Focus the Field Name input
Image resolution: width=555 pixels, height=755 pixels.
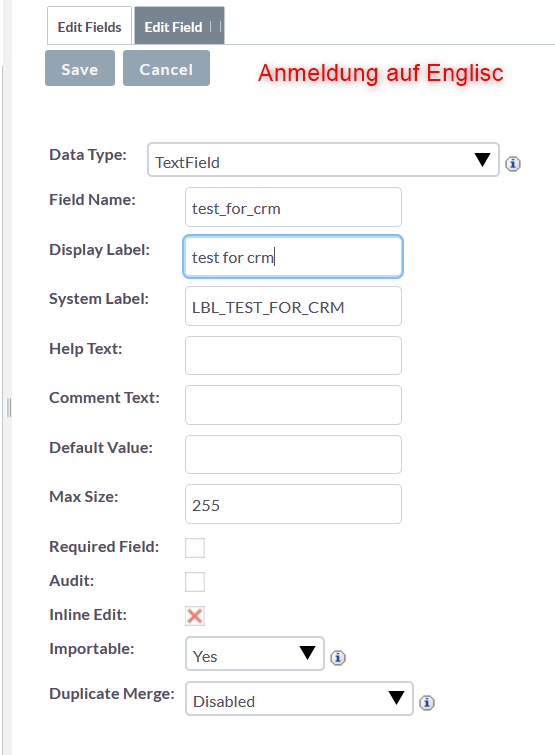pyautogui.click(x=293, y=207)
